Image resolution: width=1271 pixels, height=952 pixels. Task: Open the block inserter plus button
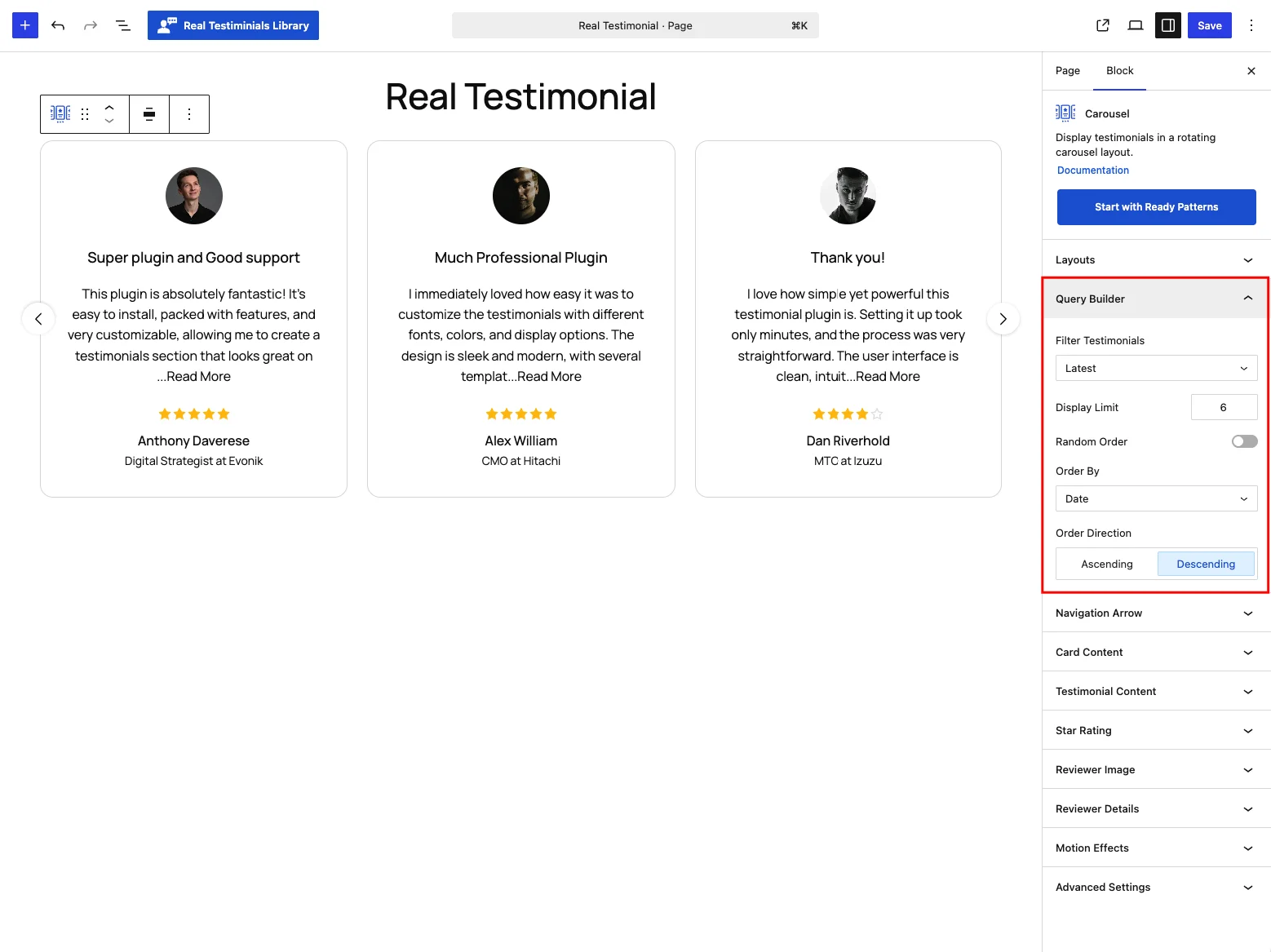point(25,25)
